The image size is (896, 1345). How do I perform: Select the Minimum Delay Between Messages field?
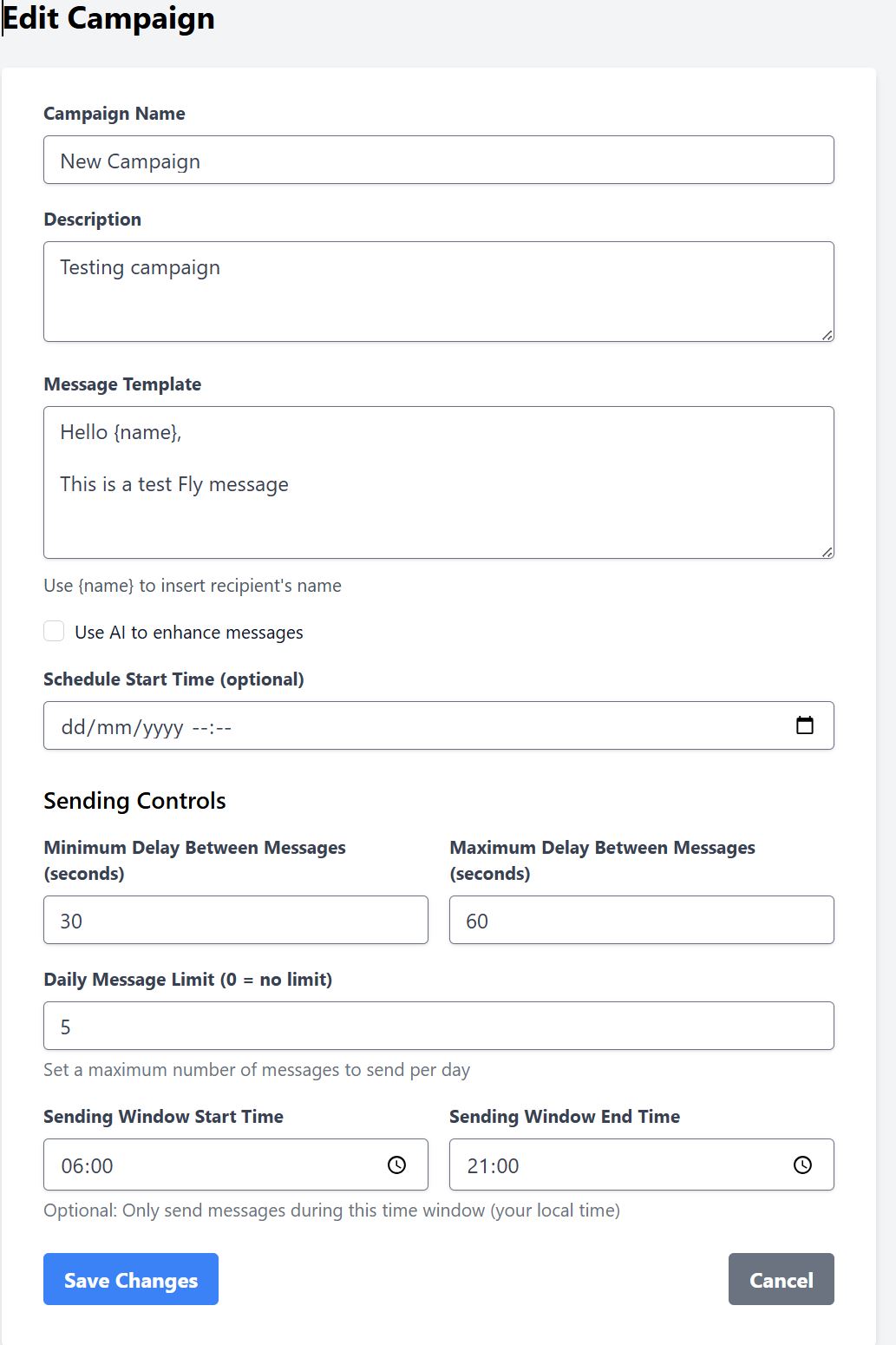(235, 920)
